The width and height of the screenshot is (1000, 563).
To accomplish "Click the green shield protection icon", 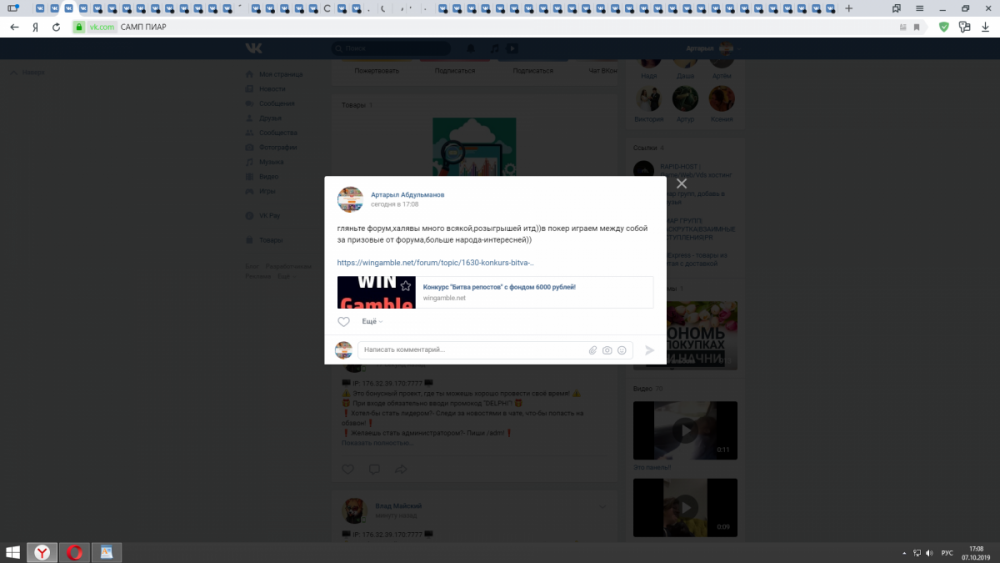I will [943, 27].
